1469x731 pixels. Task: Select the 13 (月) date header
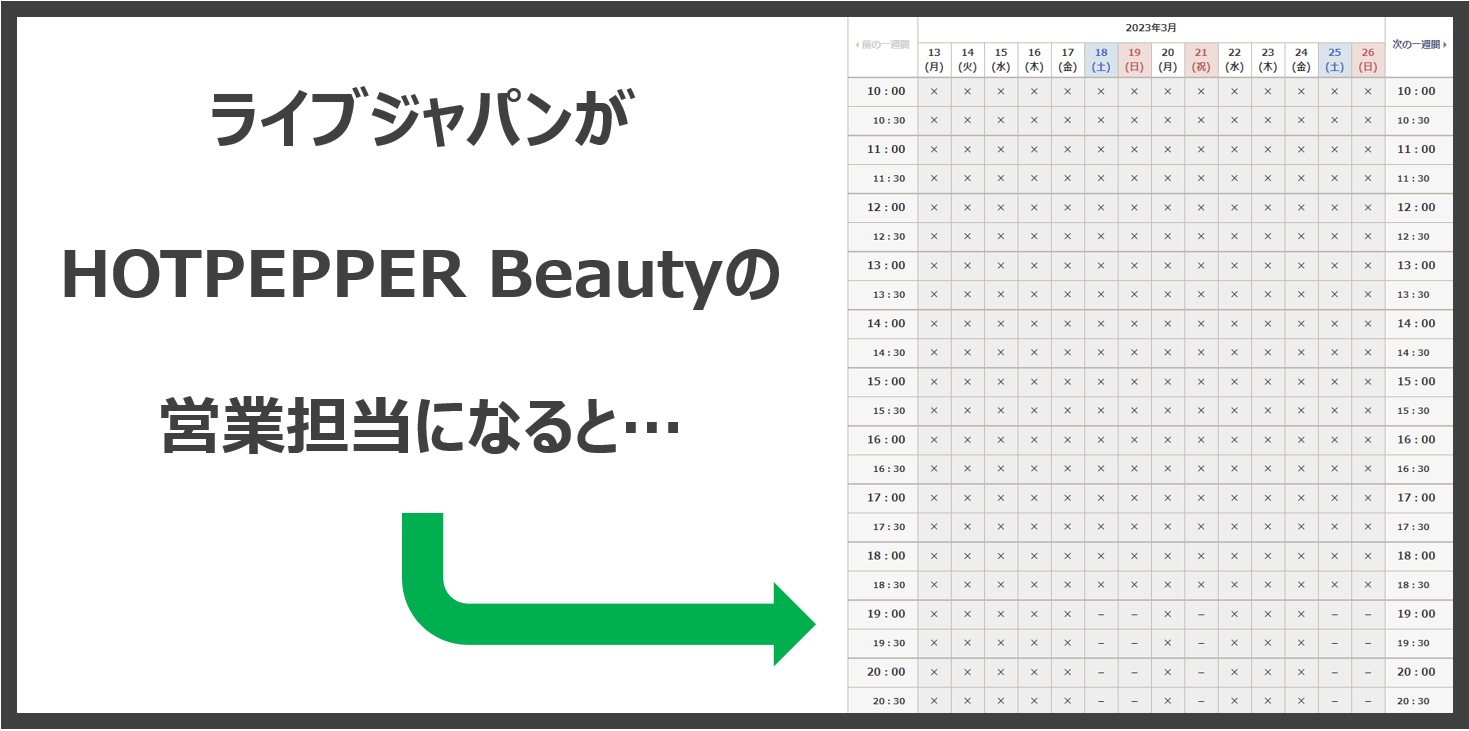click(x=934, y=60)
